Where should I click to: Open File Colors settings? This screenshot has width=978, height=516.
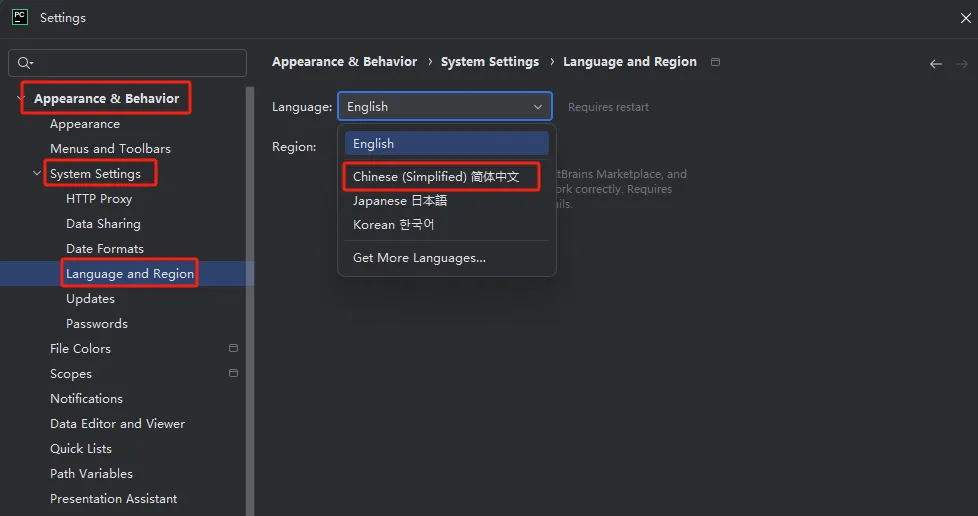[80, 349]
